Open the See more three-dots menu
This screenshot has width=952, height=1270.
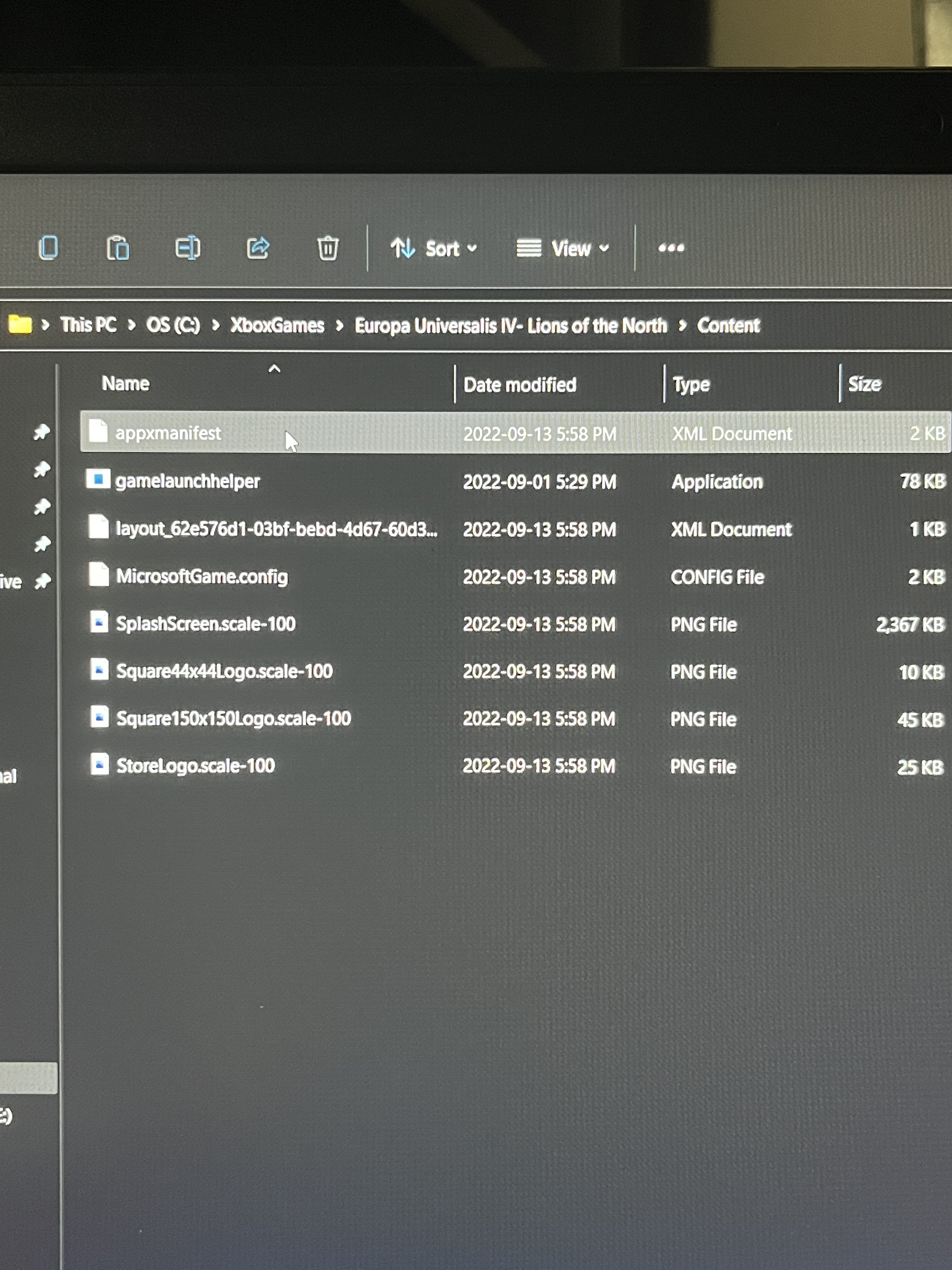[671, 248]
